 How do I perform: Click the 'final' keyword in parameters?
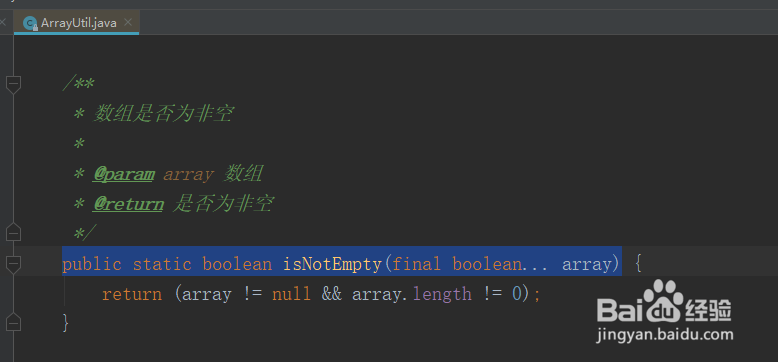pos(416,264)
